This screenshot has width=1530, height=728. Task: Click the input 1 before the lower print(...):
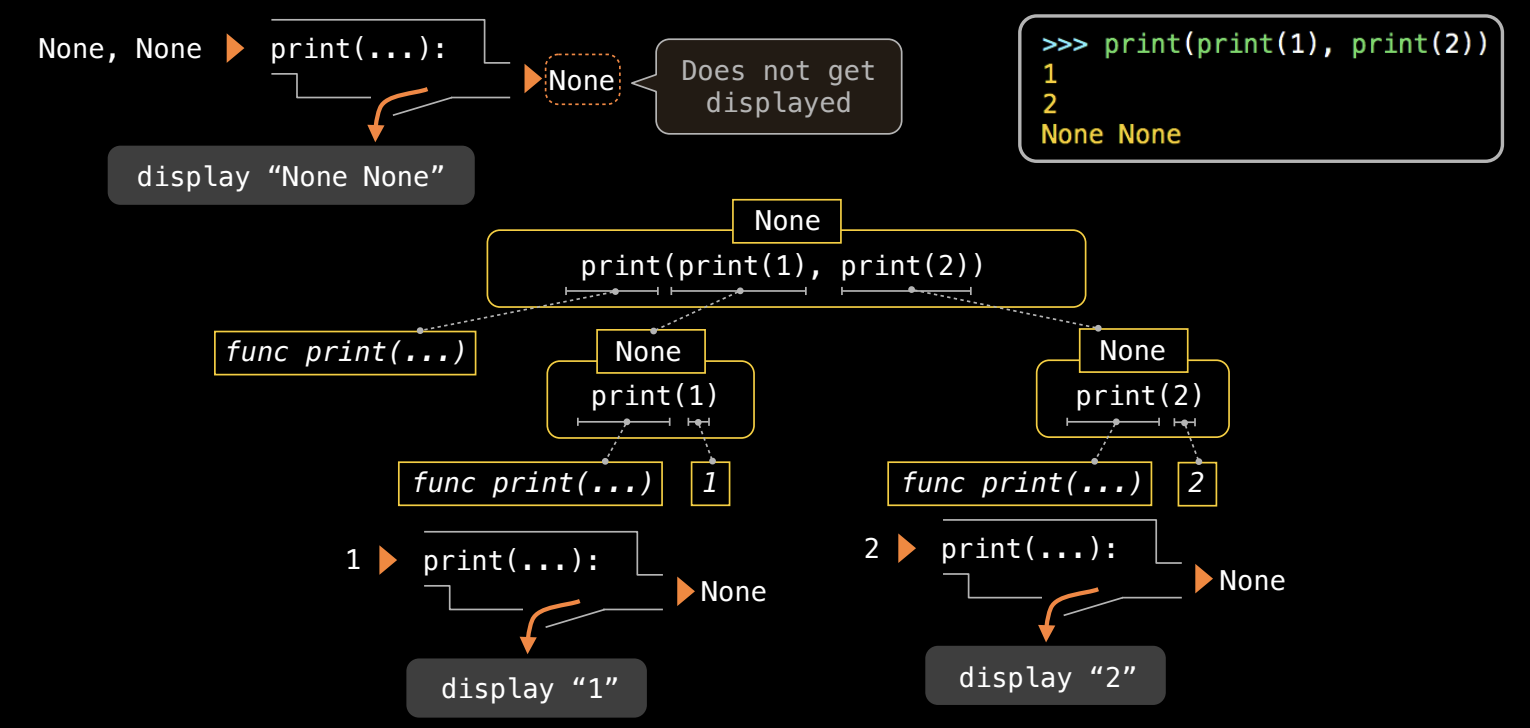353,560
